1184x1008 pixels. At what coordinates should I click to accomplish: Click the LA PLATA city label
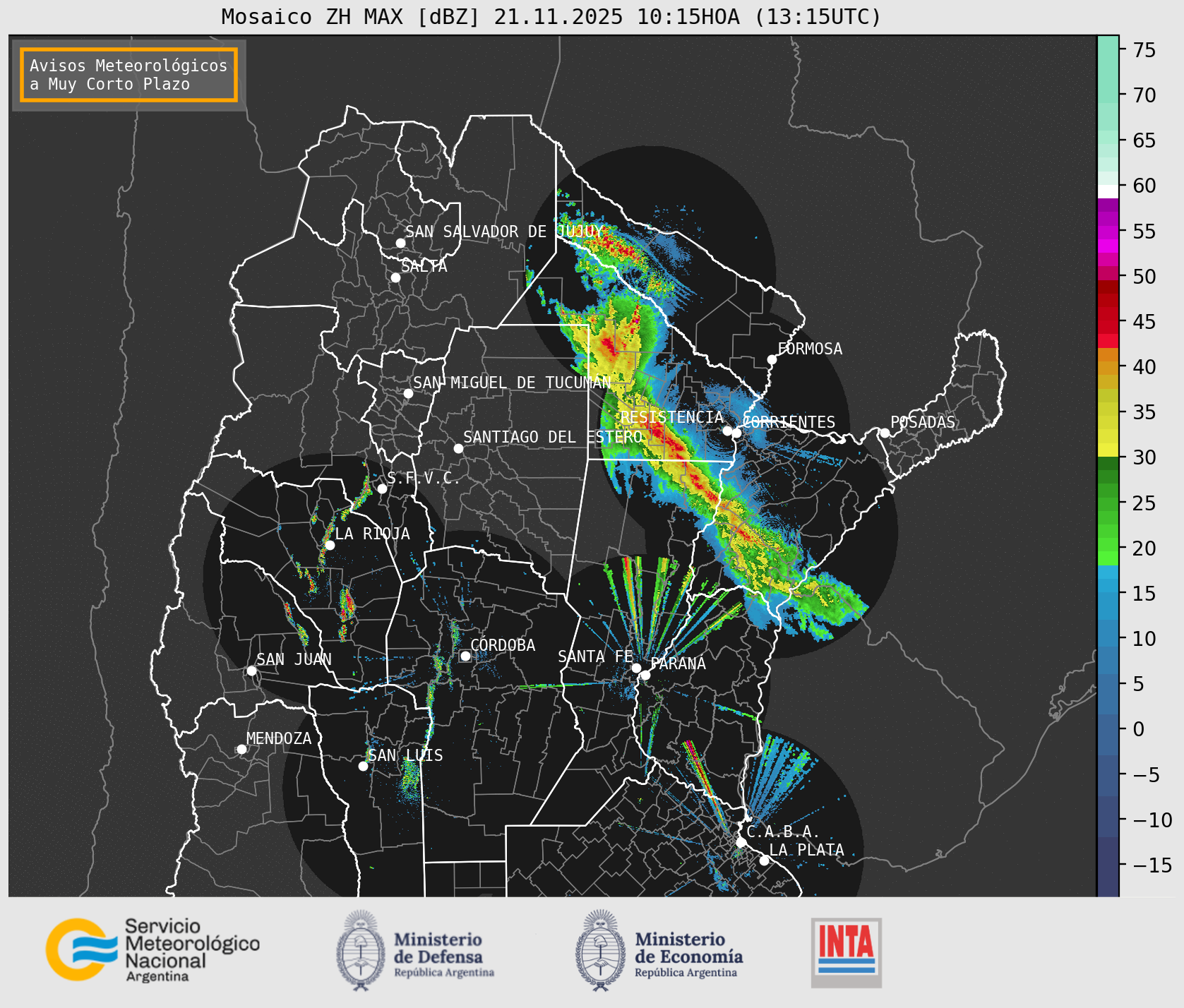806,850
